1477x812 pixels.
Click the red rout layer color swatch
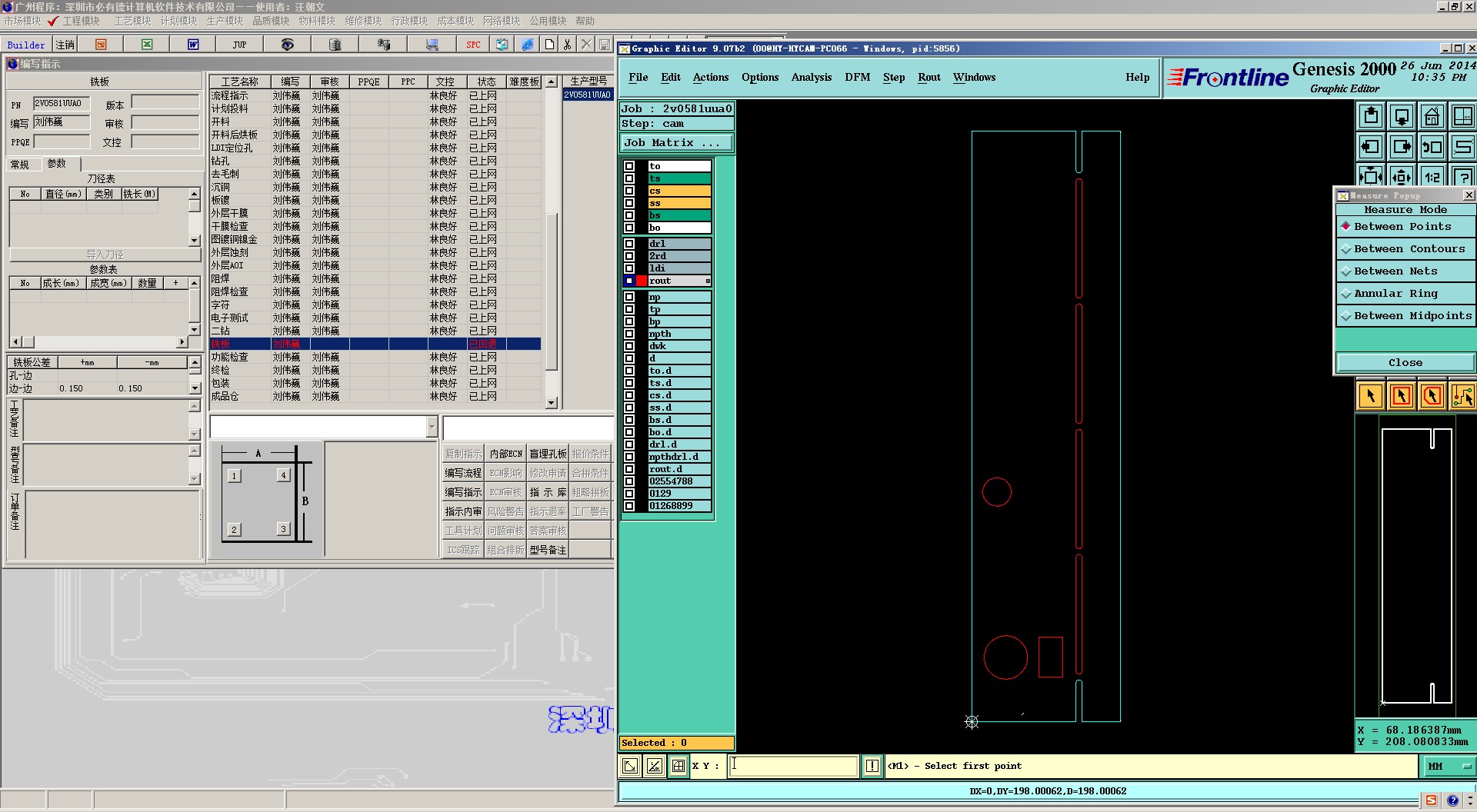642,281
